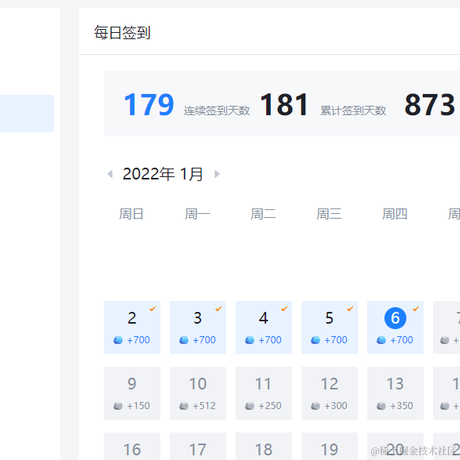Click the 873 statistic number
This screenshot has width=460, height=460.
pos(430,105)
